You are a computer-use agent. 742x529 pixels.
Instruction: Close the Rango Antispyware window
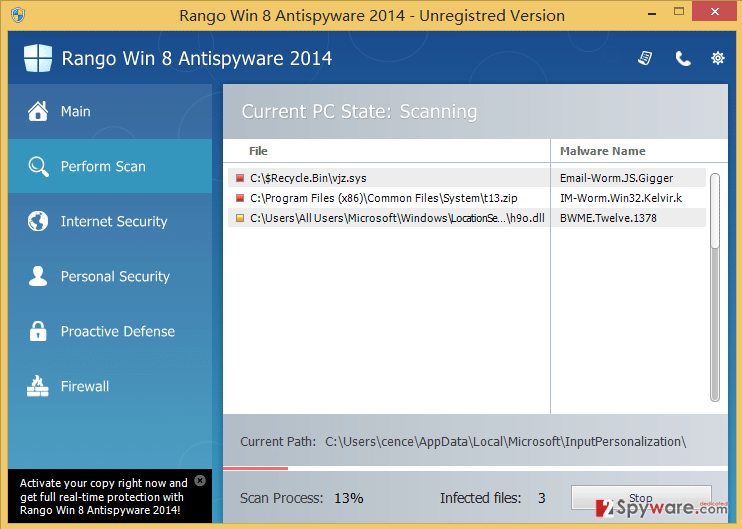click(715, 11)
